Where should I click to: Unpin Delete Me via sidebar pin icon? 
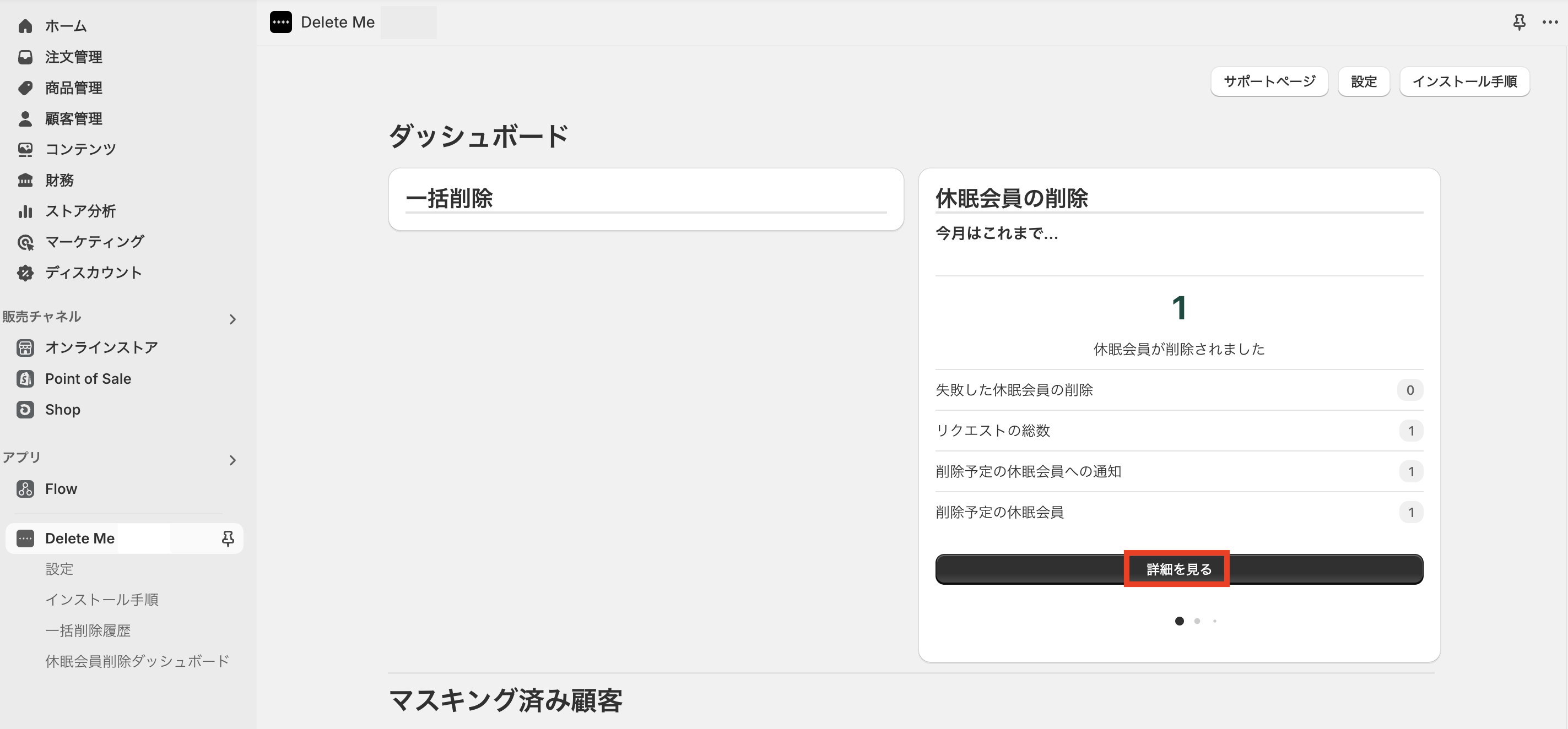pos(228,538)
